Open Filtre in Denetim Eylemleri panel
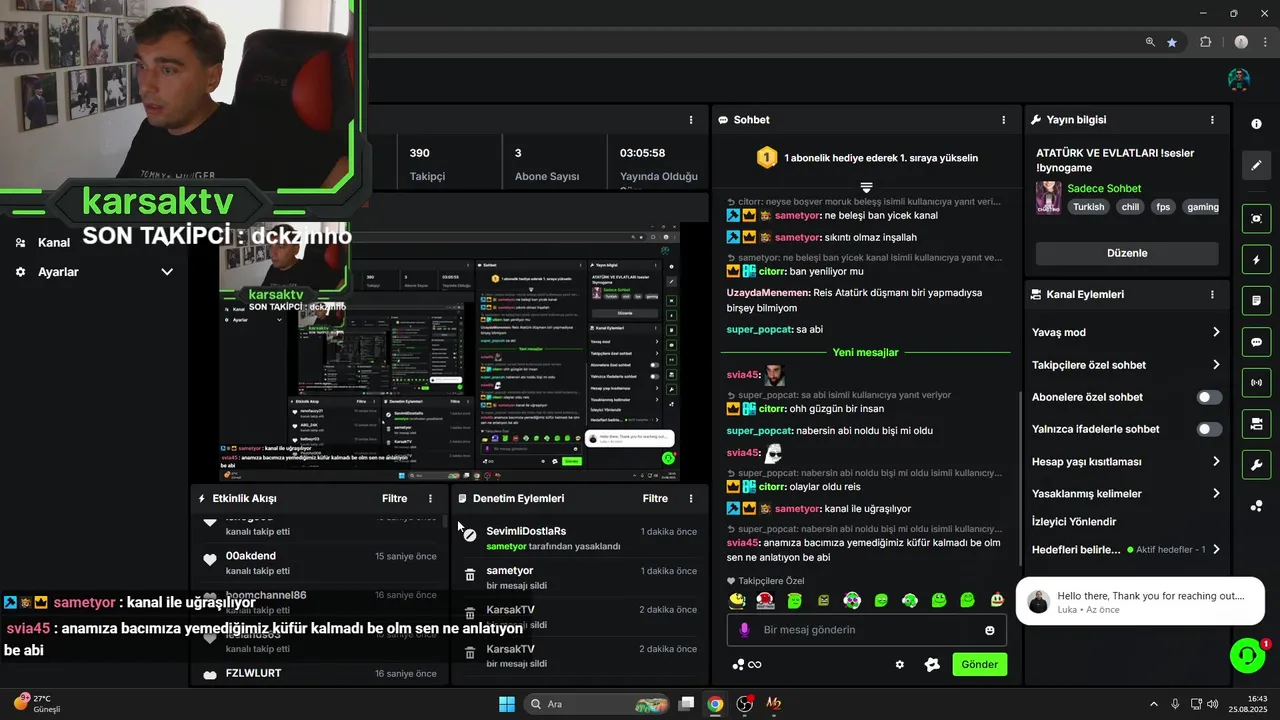Viewport: 1280px width, 720px height. coord(655,498)
